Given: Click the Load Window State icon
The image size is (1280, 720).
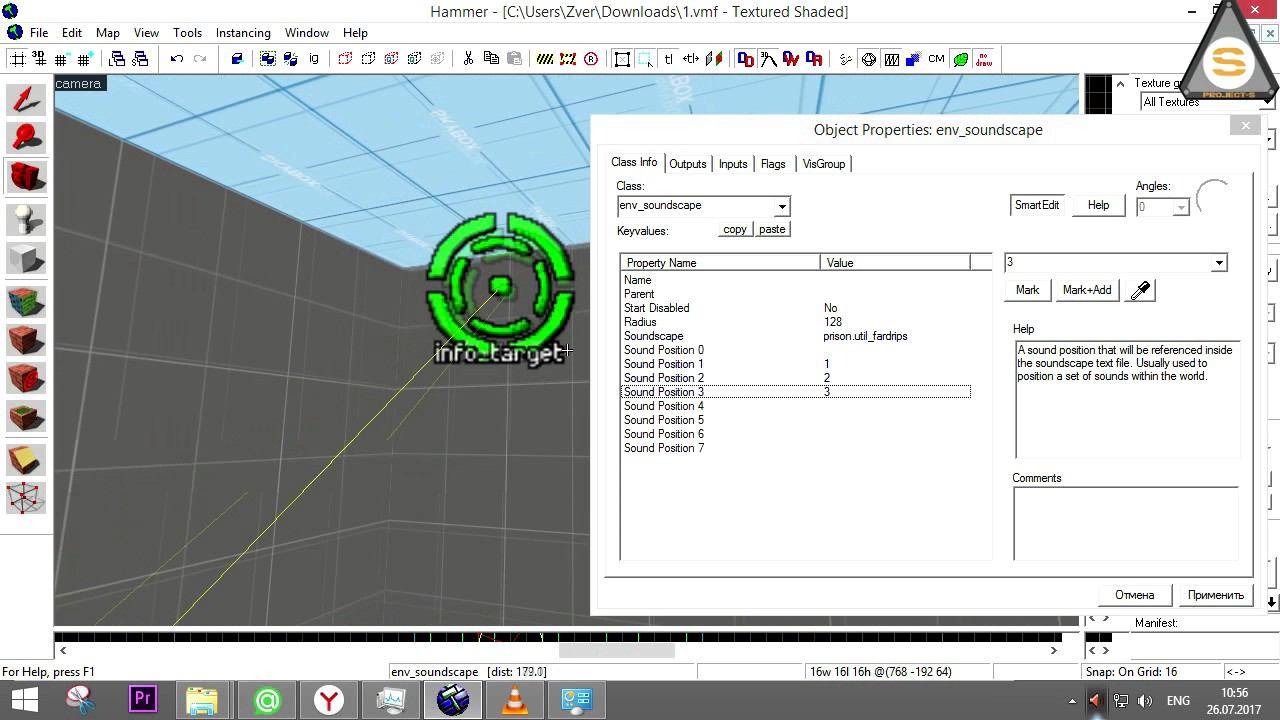Looking at the screenshot, I should click(x=117, y=59).
